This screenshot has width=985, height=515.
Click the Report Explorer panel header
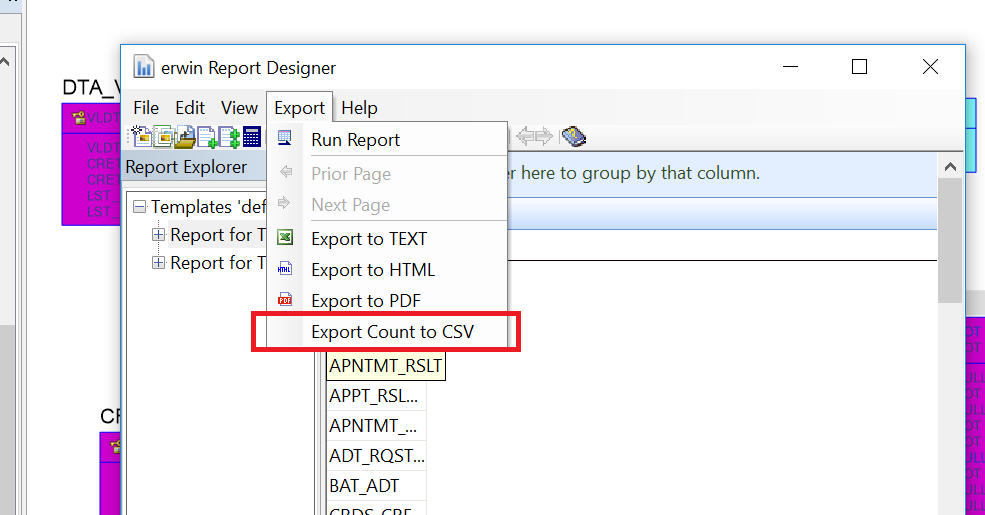point(194,167)
